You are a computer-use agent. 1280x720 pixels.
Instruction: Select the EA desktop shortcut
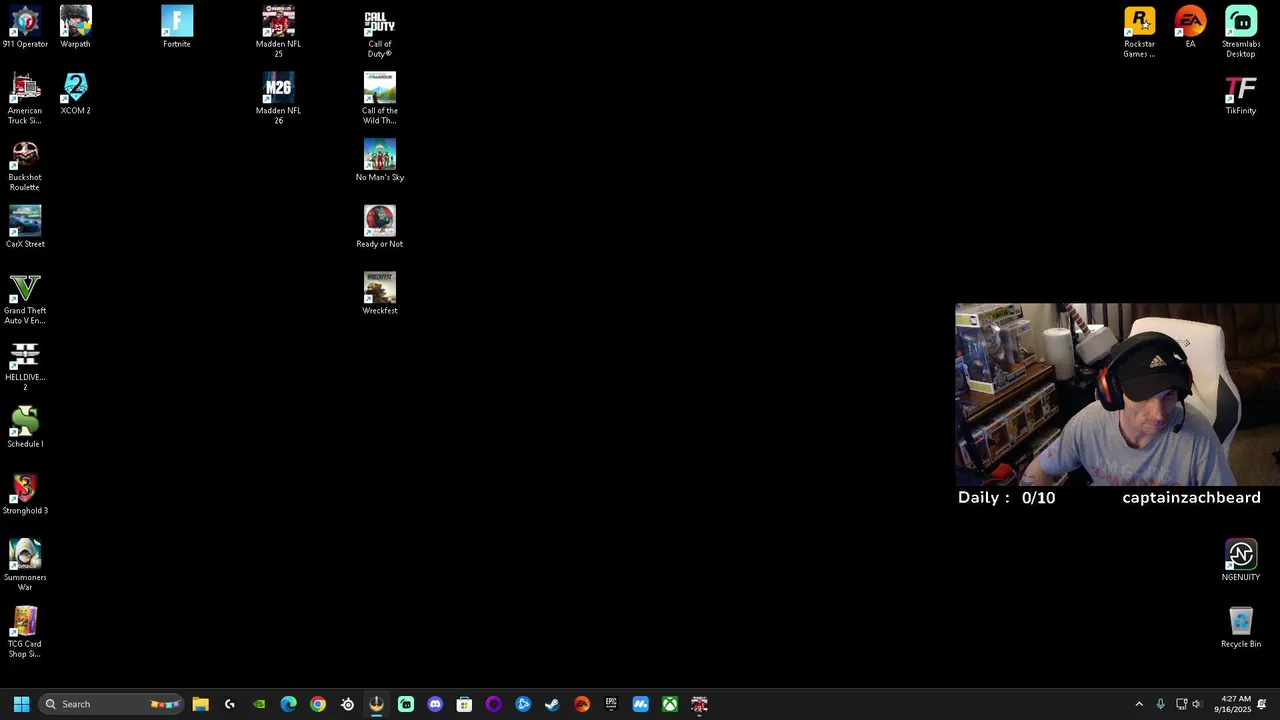tap(1190, 27)
